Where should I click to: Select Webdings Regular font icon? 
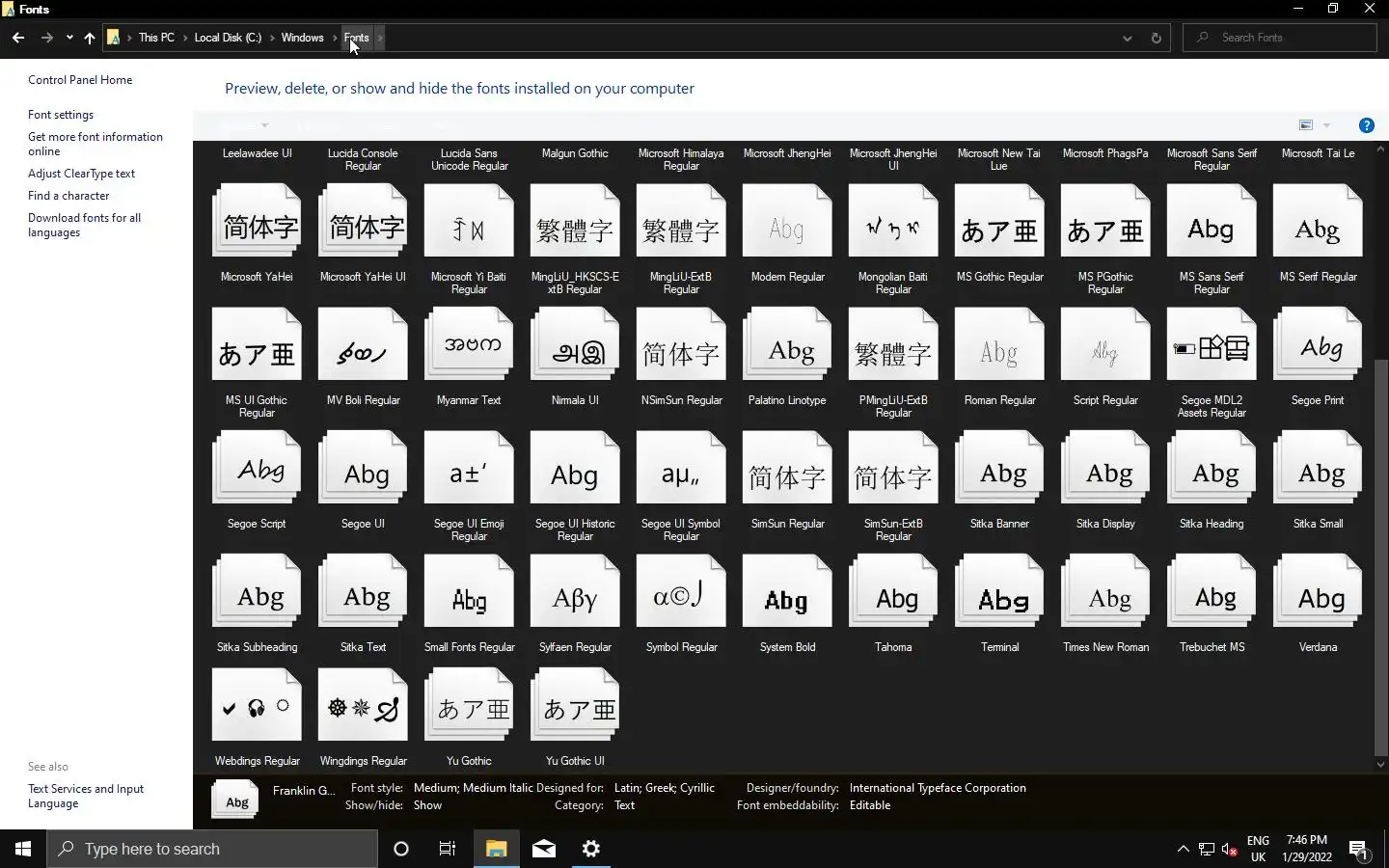(257, 705)
